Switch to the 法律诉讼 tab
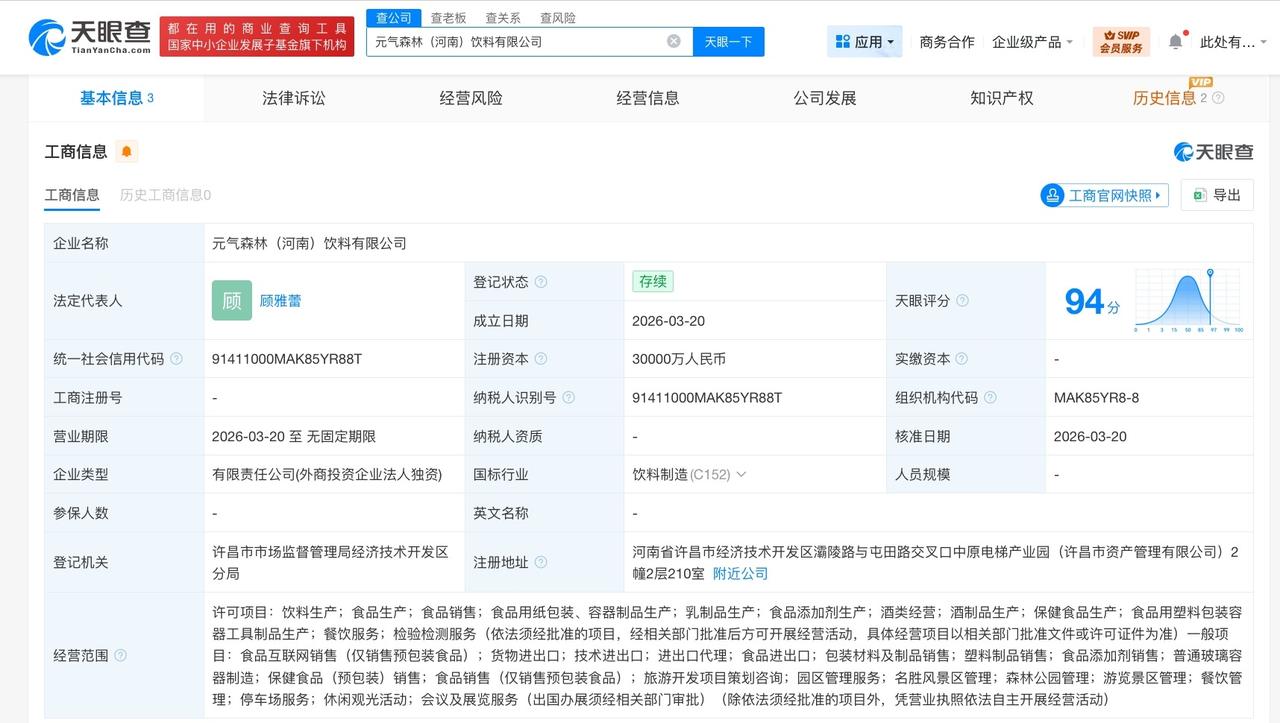The width and height of the screenshot is (1280, 723). point(293,98)
